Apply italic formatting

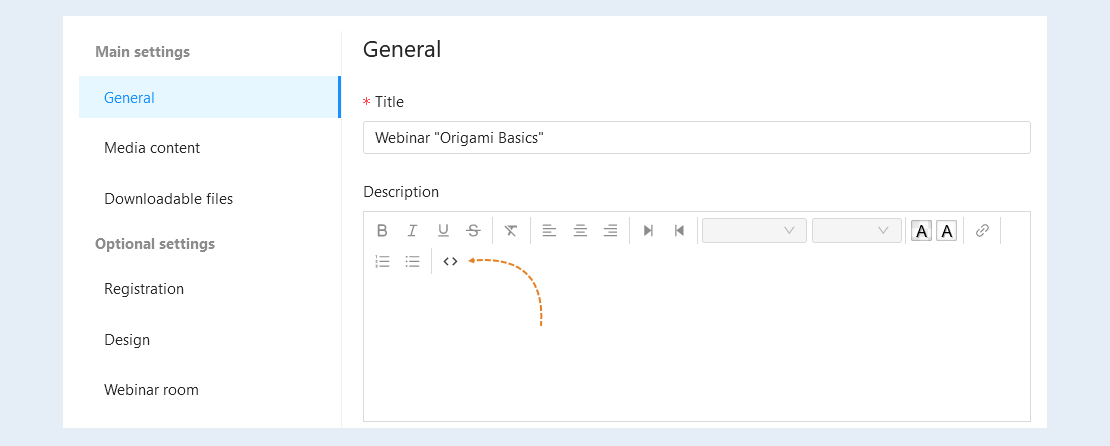412,230
